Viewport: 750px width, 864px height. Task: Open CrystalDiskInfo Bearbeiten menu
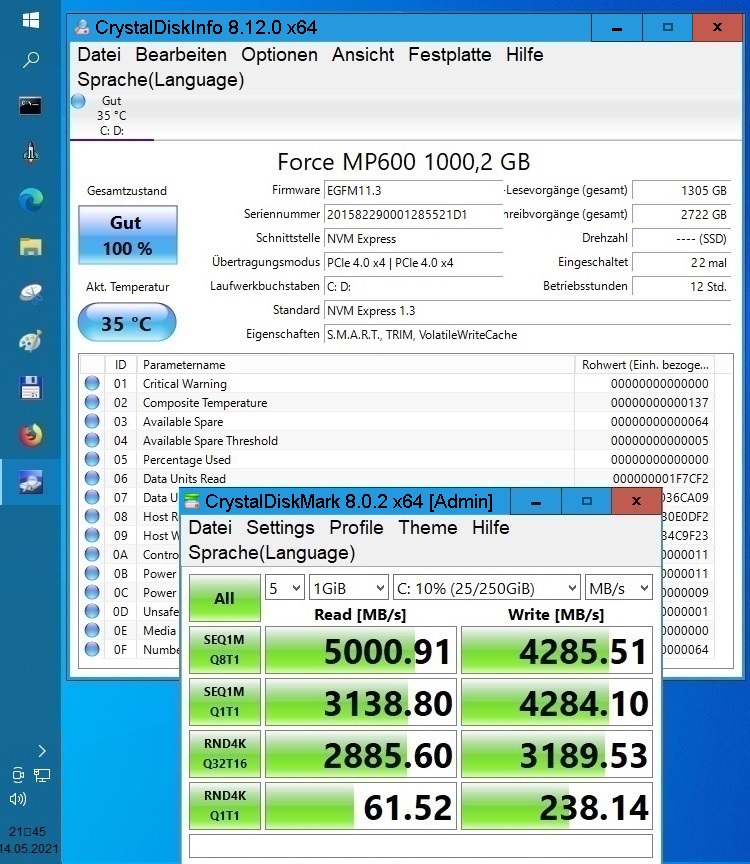point(181,55)
